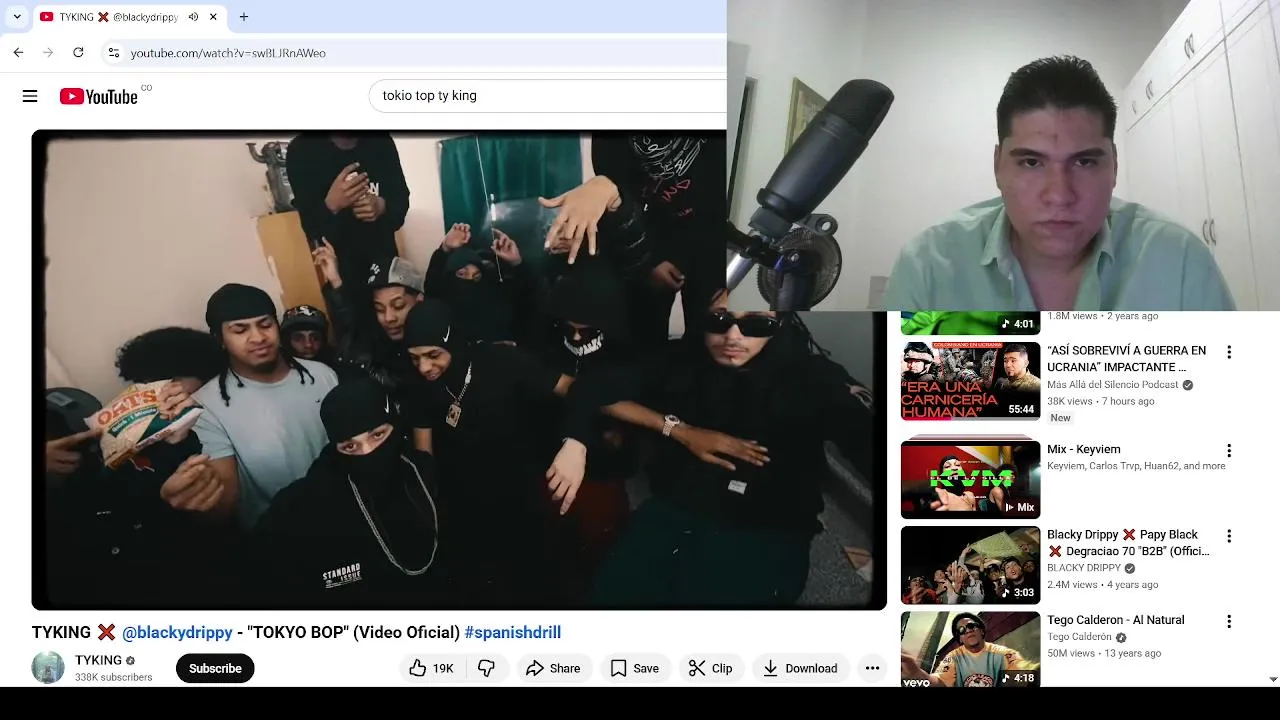
Task: Click the 'New' badge on podcast video
Action: [x=1061, y=418]
